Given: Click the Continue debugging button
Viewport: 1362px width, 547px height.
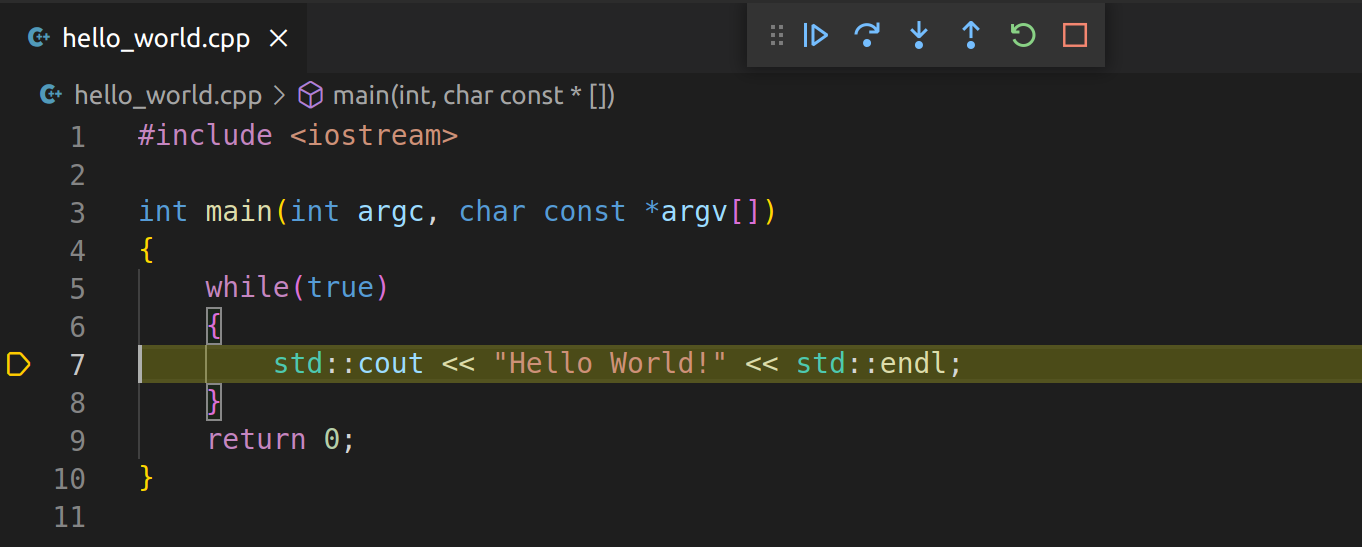Looking at the screenshot, I should point(816,36).
